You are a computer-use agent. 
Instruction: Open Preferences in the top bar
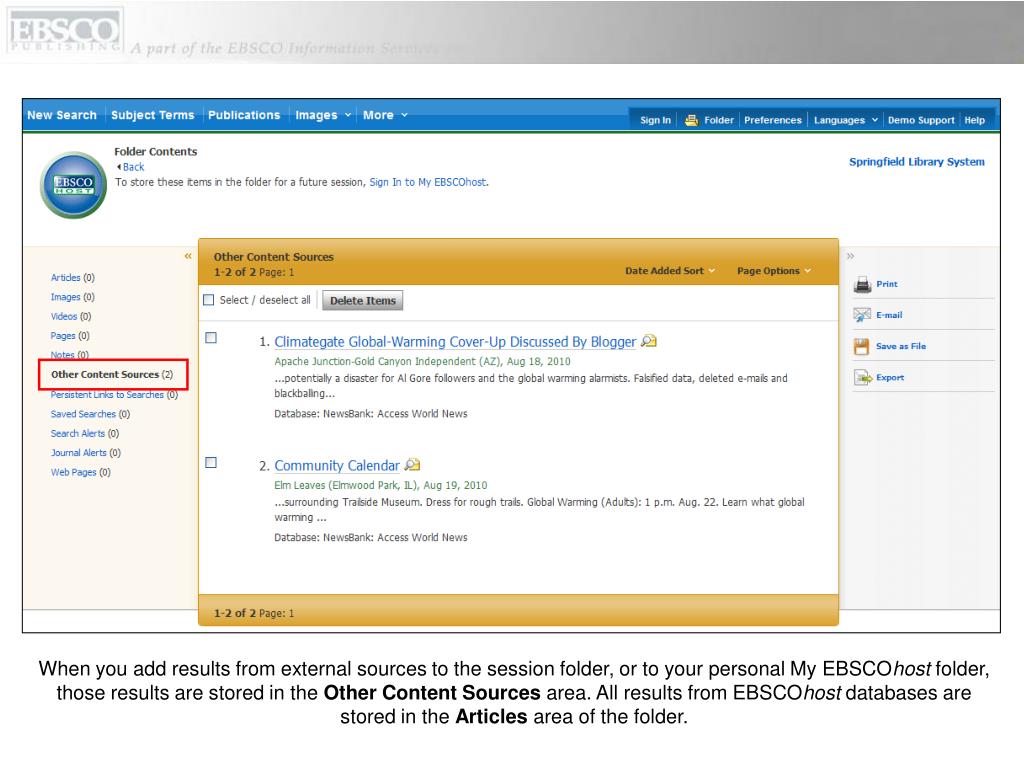click(x=773, y=120)
